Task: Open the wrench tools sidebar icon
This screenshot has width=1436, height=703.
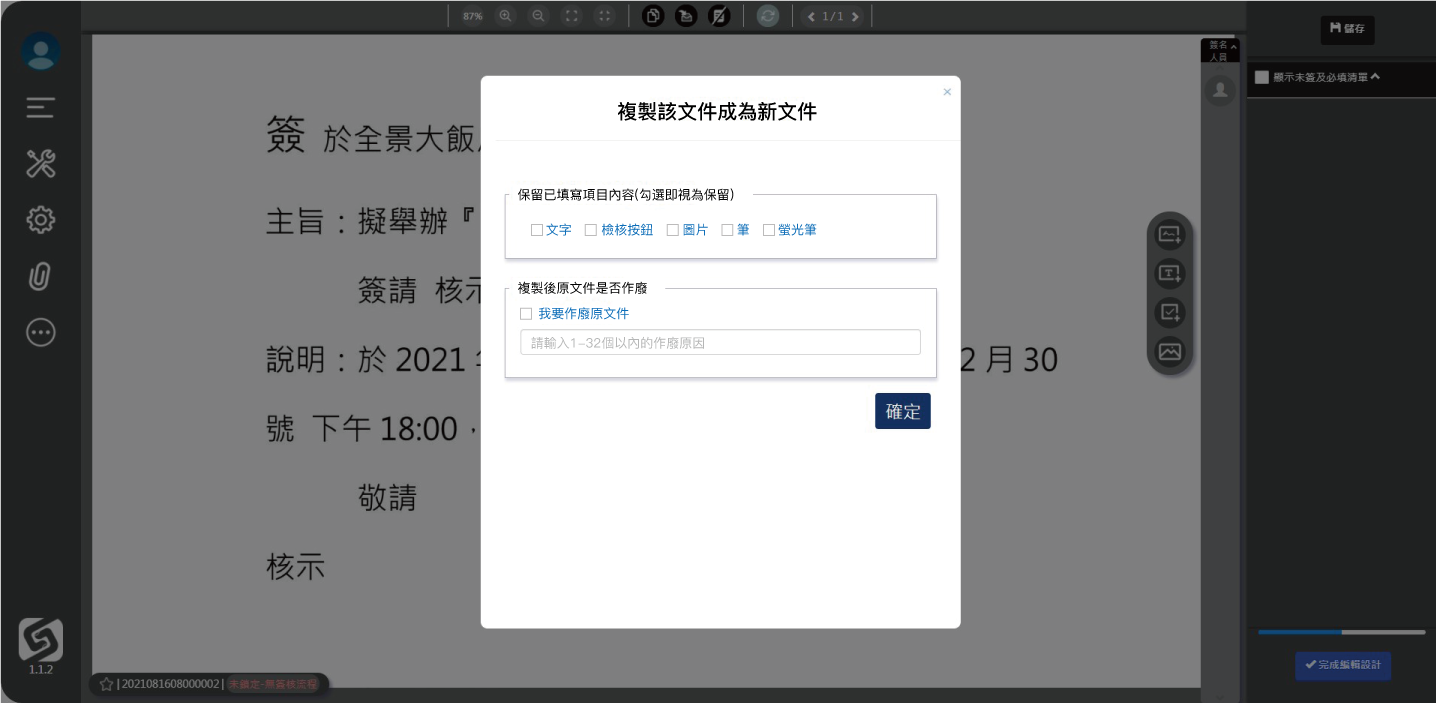Action: (x=41, y=163)
